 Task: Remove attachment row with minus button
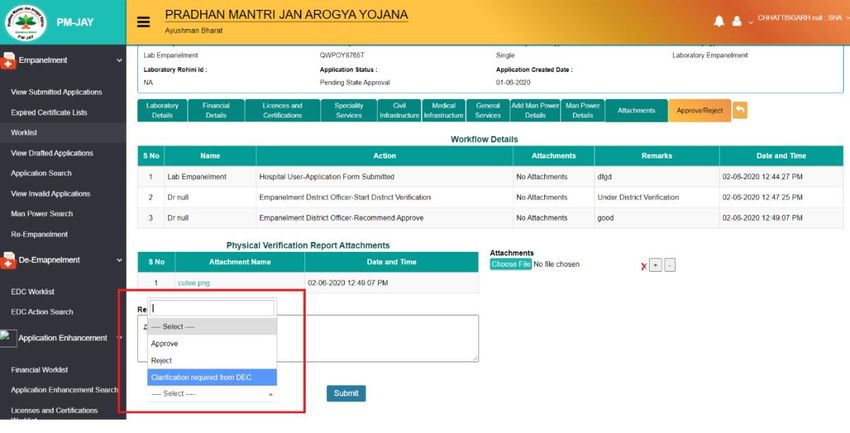670,265
